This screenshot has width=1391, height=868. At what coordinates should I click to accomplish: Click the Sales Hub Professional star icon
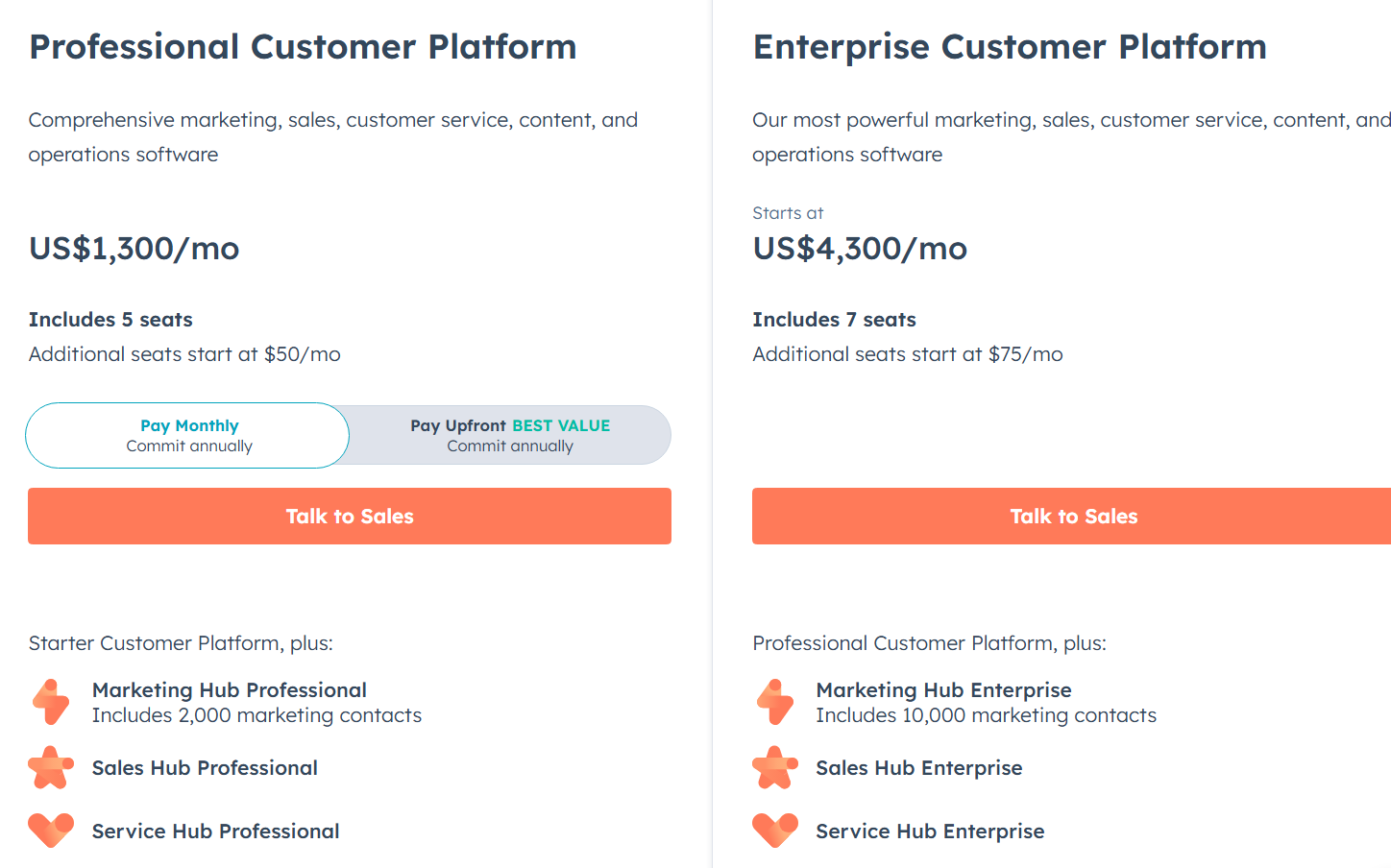click(51, 768)
